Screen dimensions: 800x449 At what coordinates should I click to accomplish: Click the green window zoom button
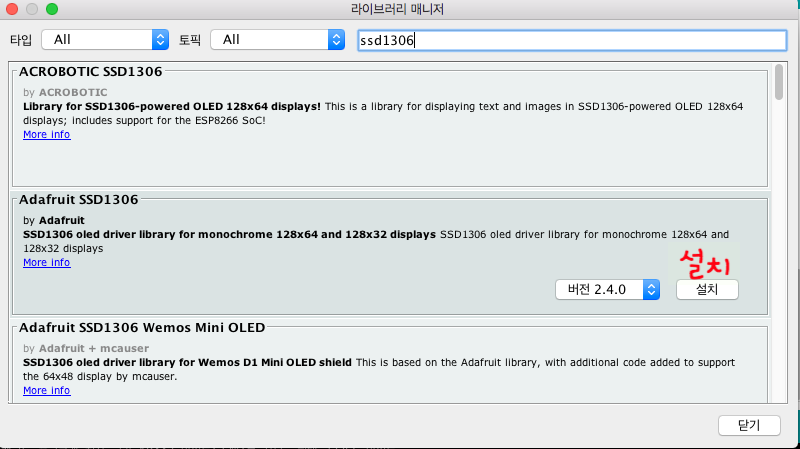pyautogui.click(x=52, y=9)
